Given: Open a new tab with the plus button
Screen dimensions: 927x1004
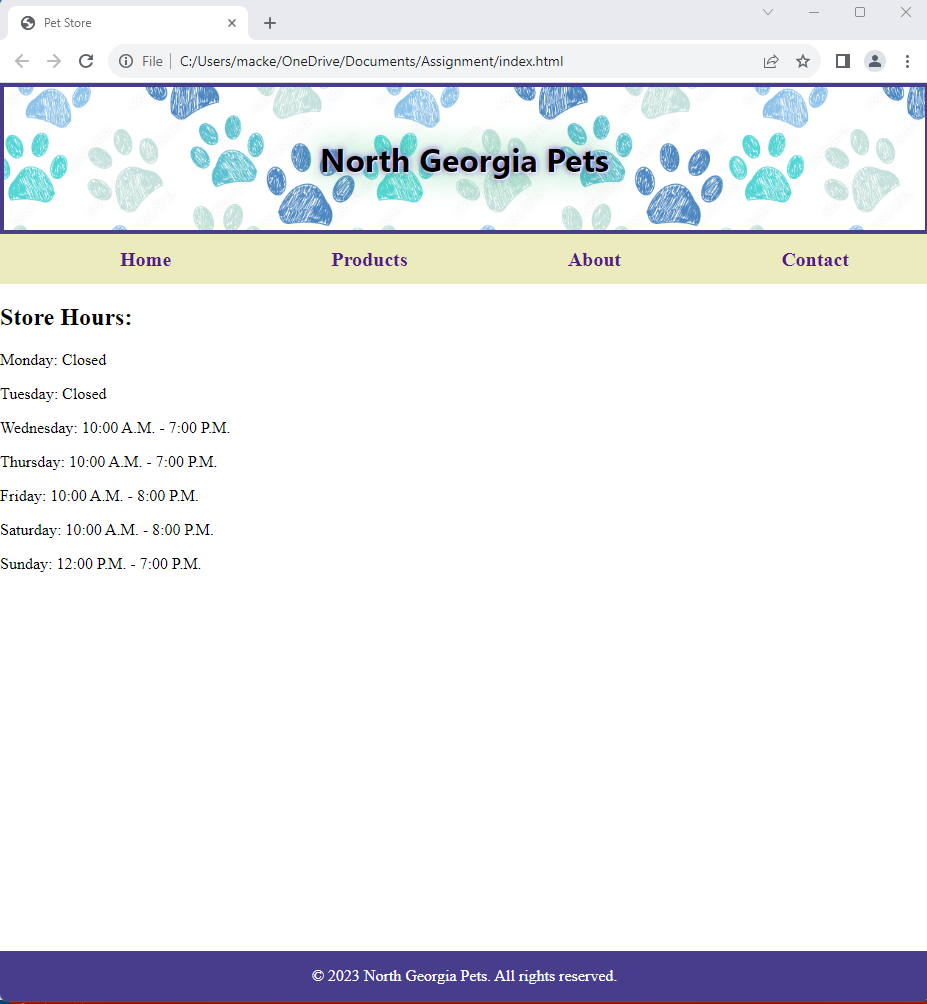Looking at the screenshot, I should click(x=270, y=23).
